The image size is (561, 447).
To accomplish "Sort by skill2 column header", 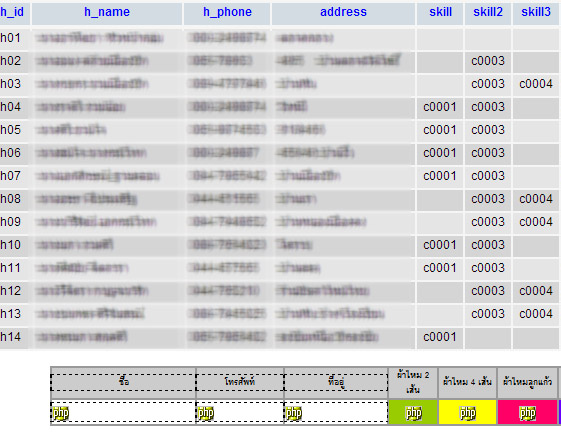I will [x=488, y=12].
